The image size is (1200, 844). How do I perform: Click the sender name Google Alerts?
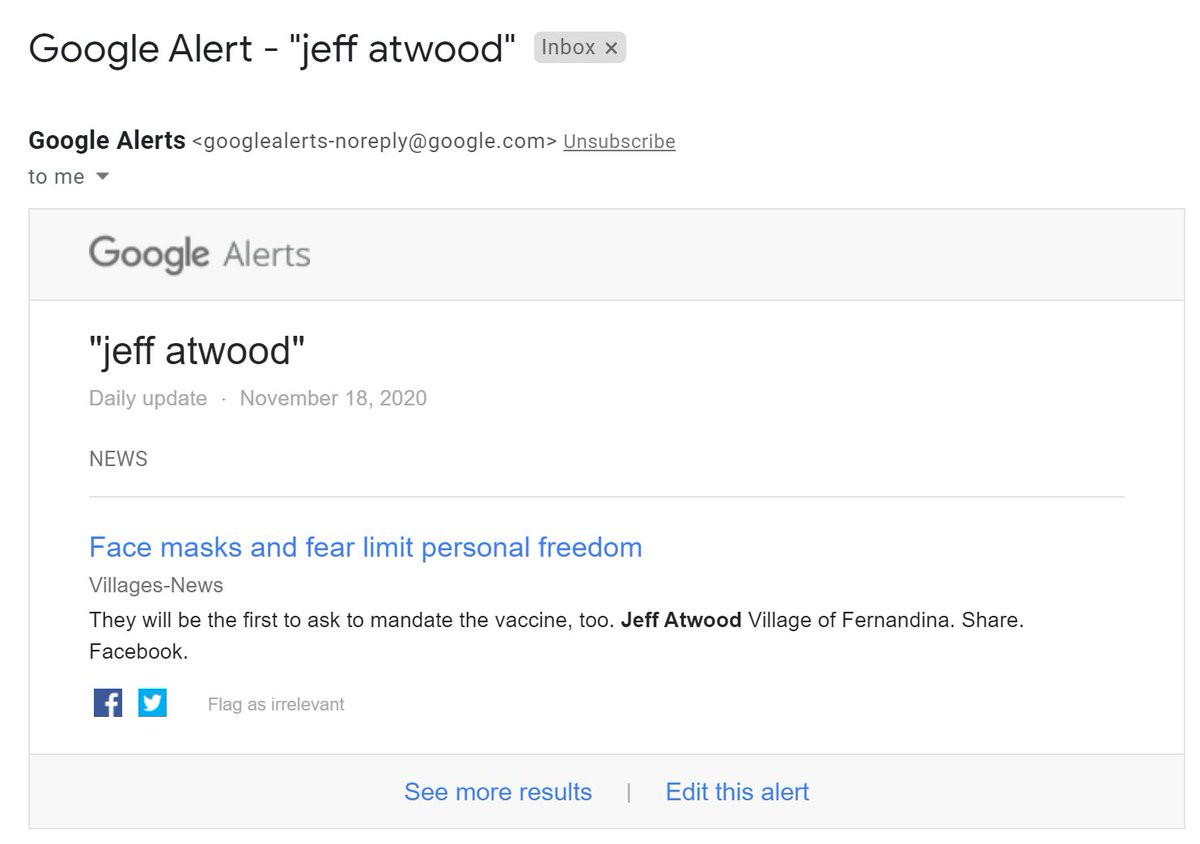[107, 141]
